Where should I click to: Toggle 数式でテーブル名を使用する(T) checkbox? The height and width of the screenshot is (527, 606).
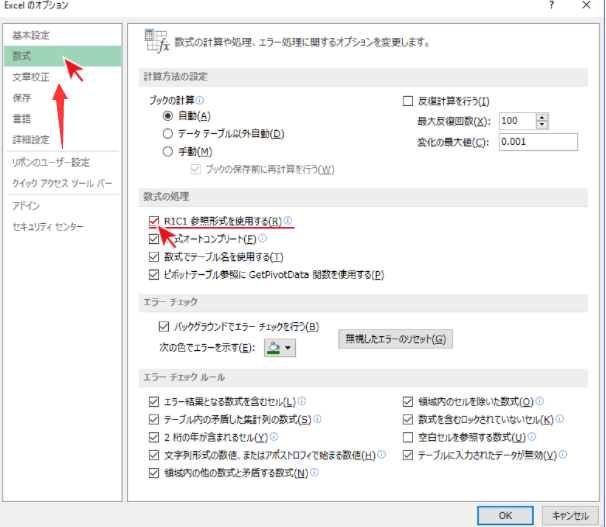click(154, 257)
